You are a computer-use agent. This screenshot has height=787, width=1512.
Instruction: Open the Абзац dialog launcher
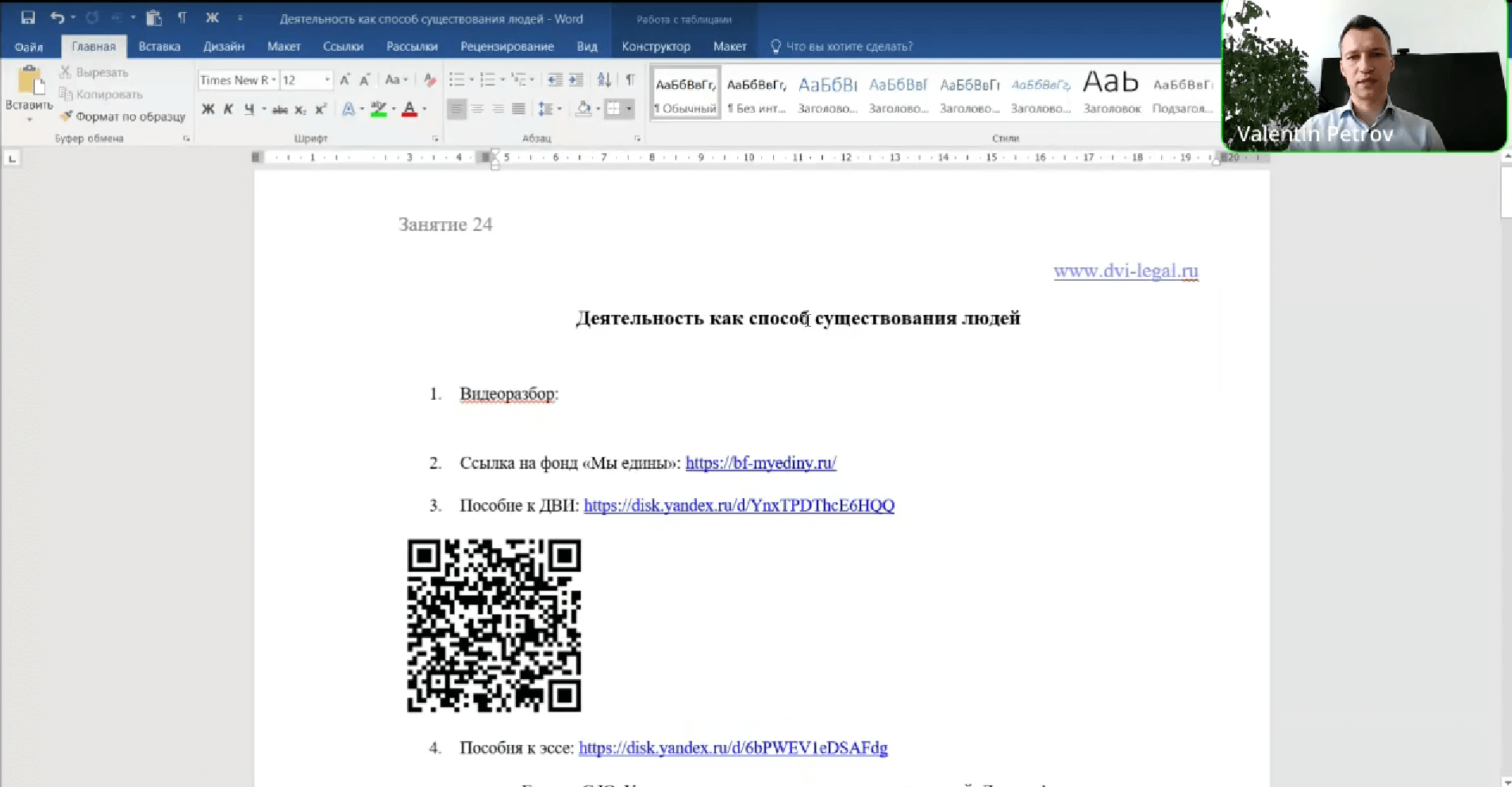(637, 139)
